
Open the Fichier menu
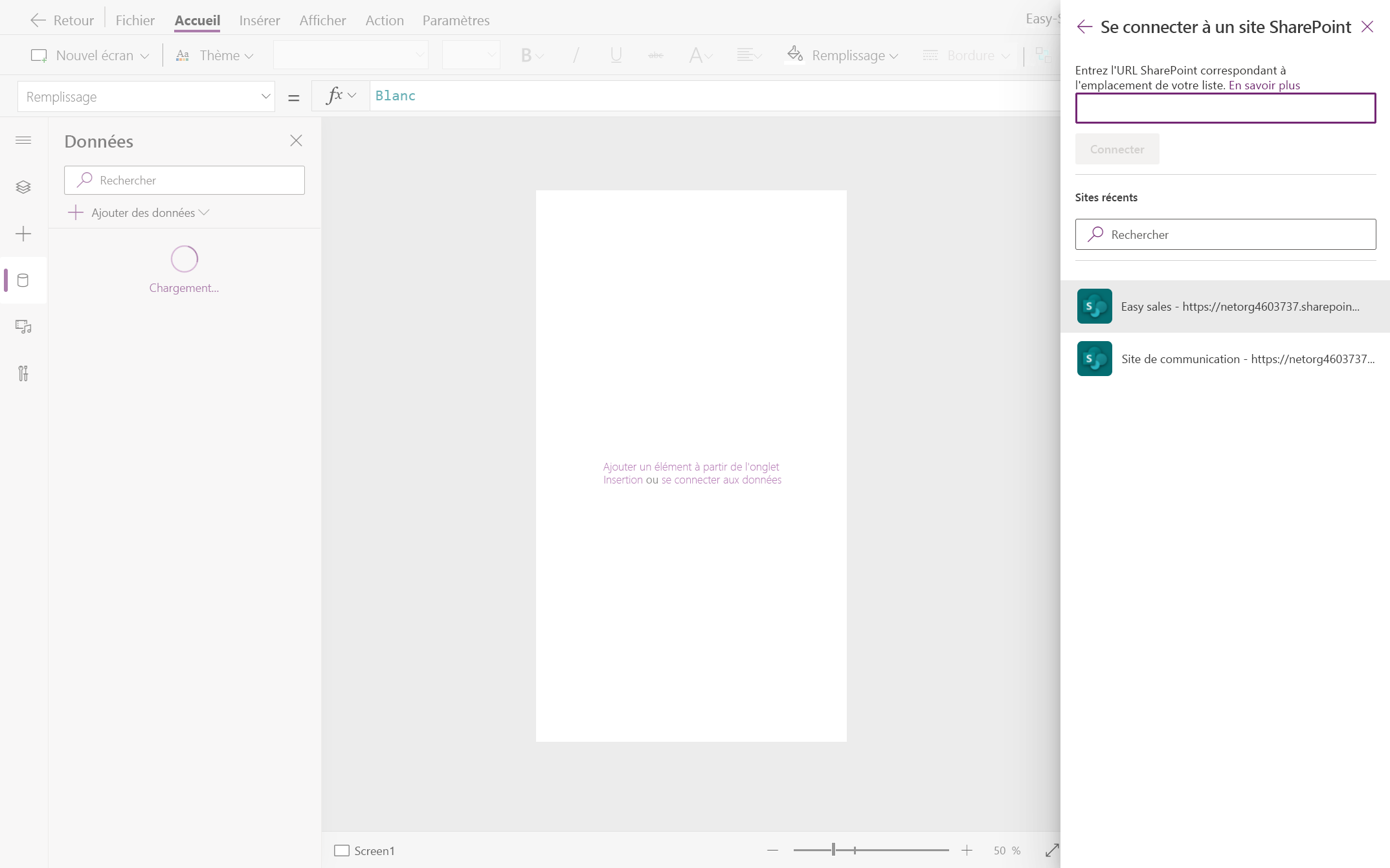135,20
